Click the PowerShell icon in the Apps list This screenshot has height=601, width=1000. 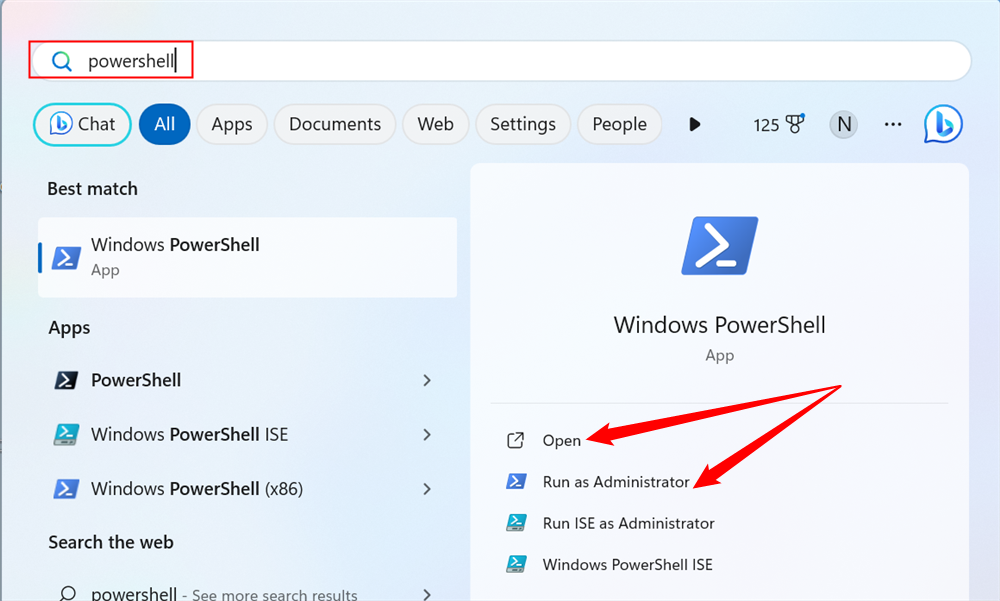tap(64, 380)
